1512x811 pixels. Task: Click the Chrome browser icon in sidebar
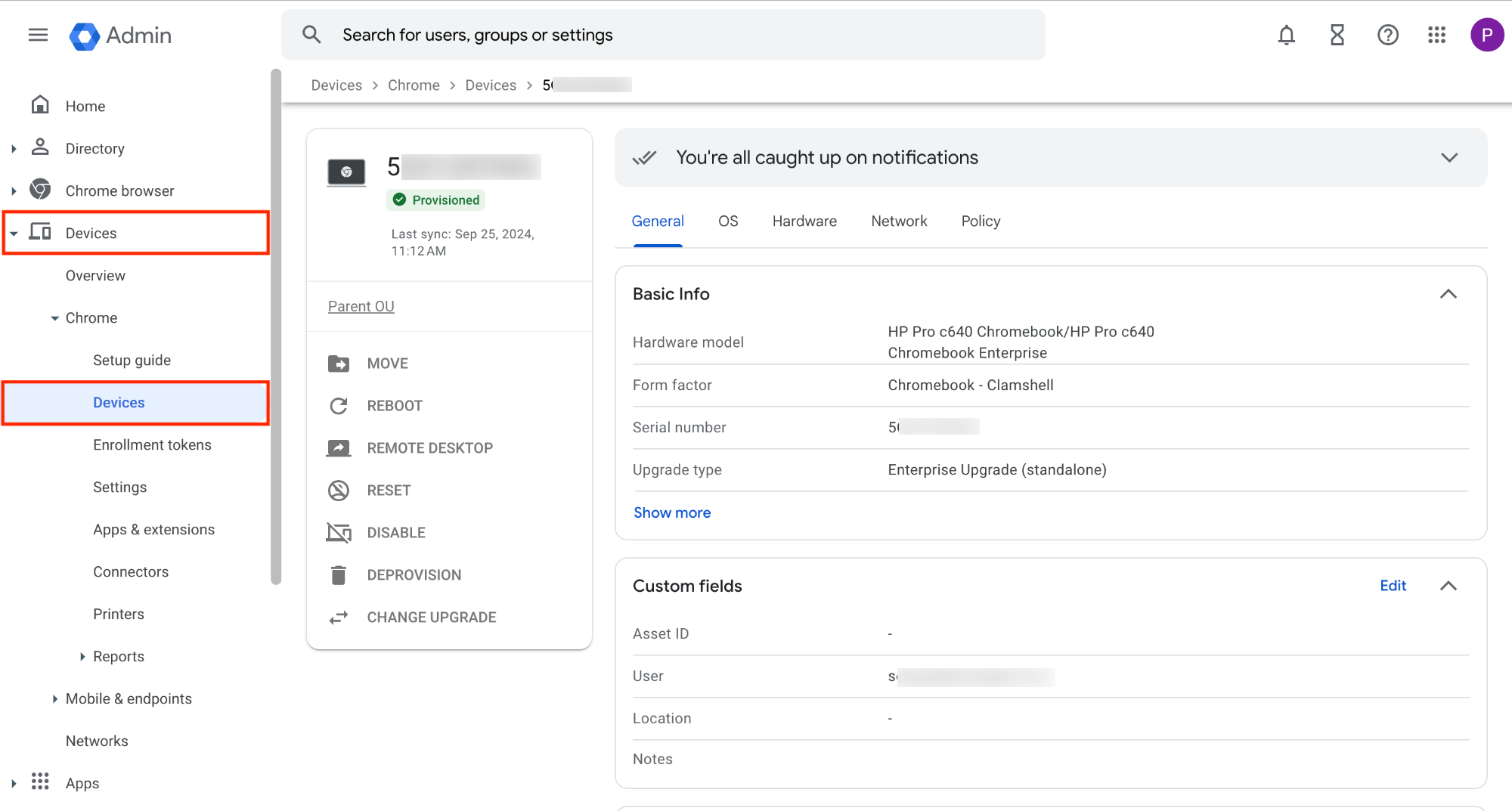coord(40,190)
